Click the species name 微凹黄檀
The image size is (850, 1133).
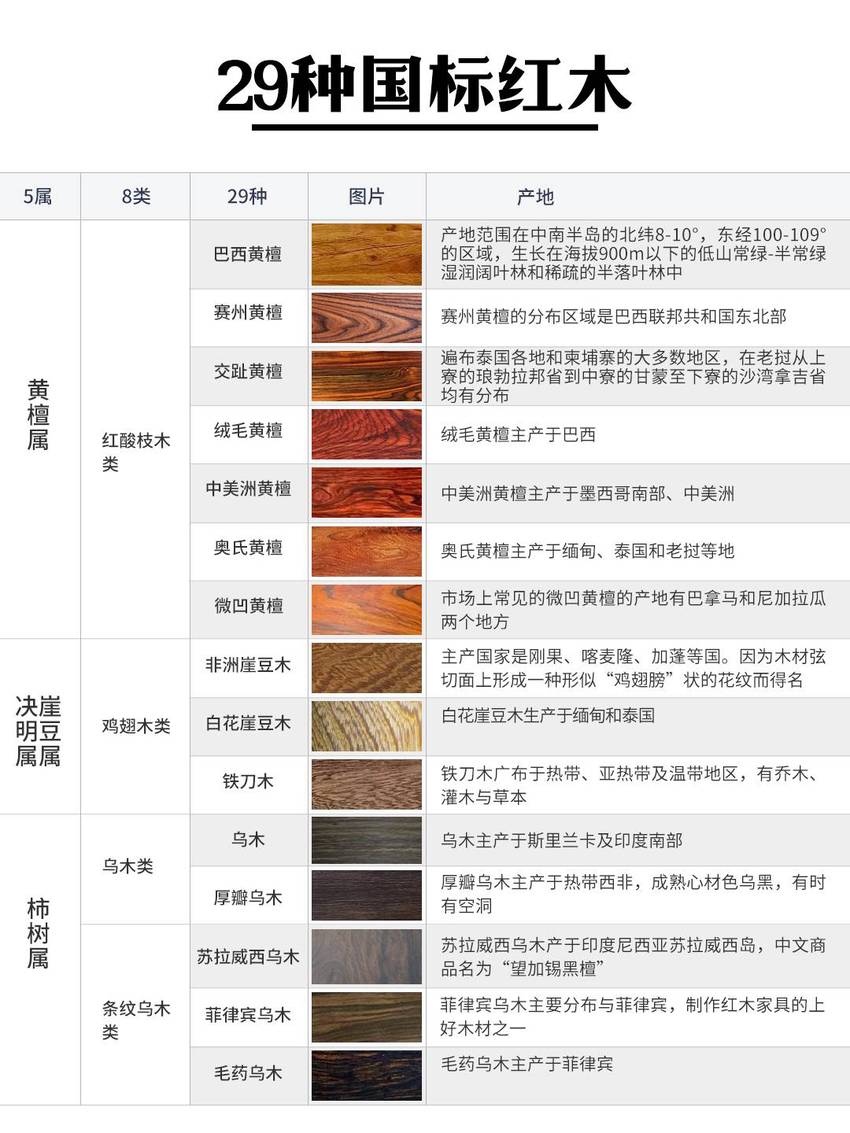(248, 606)
